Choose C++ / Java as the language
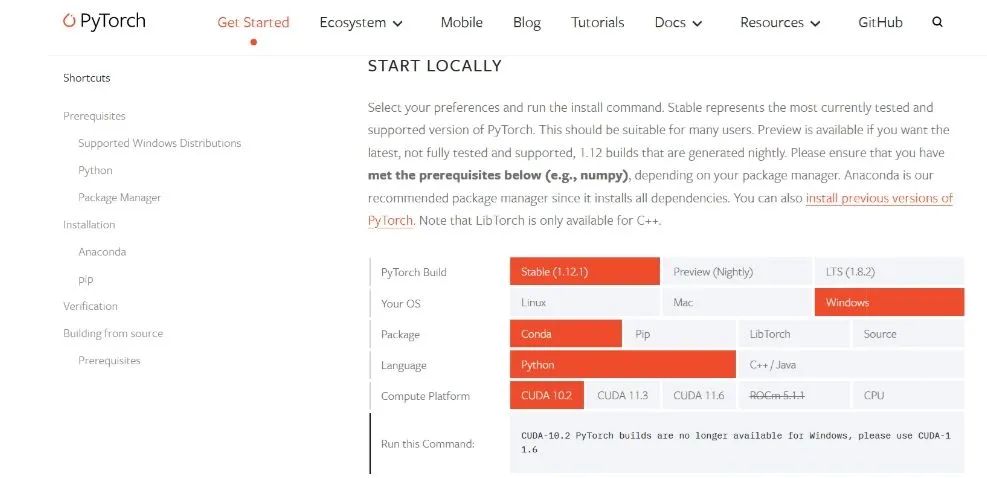Image resolution: width=987 pixels, height=478 pixels. (850, 365)
